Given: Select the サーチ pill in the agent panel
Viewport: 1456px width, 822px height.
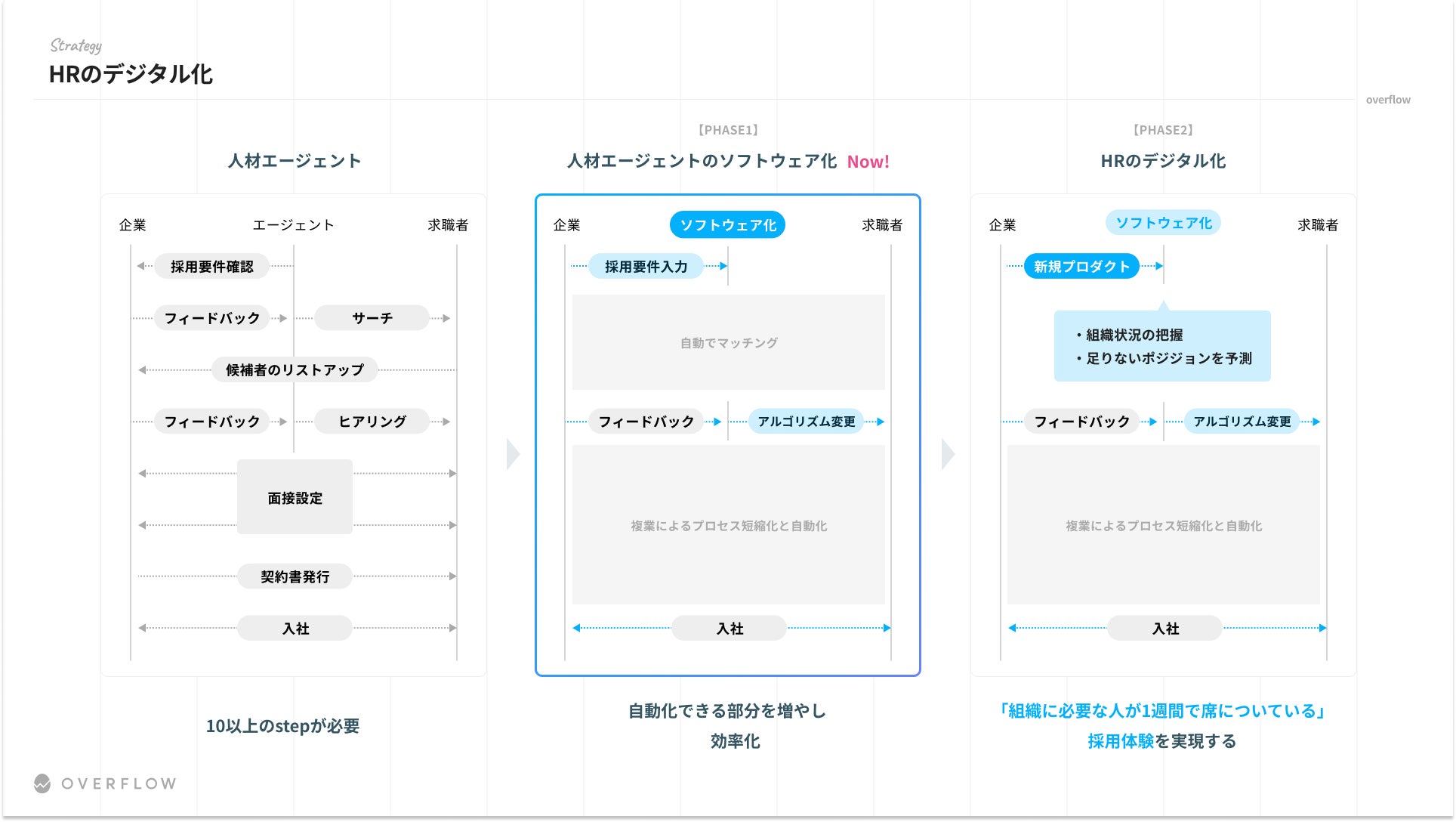Looking at the screenshot, I should point(372,318).
